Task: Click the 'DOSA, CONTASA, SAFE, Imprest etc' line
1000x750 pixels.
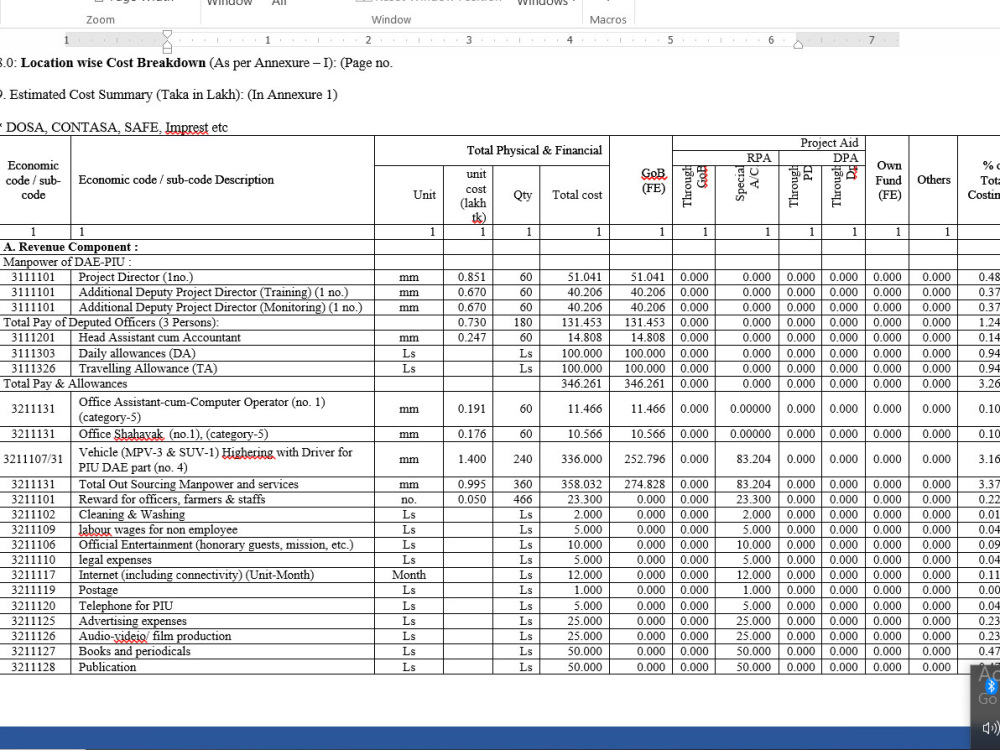Action: coord(114,127)
